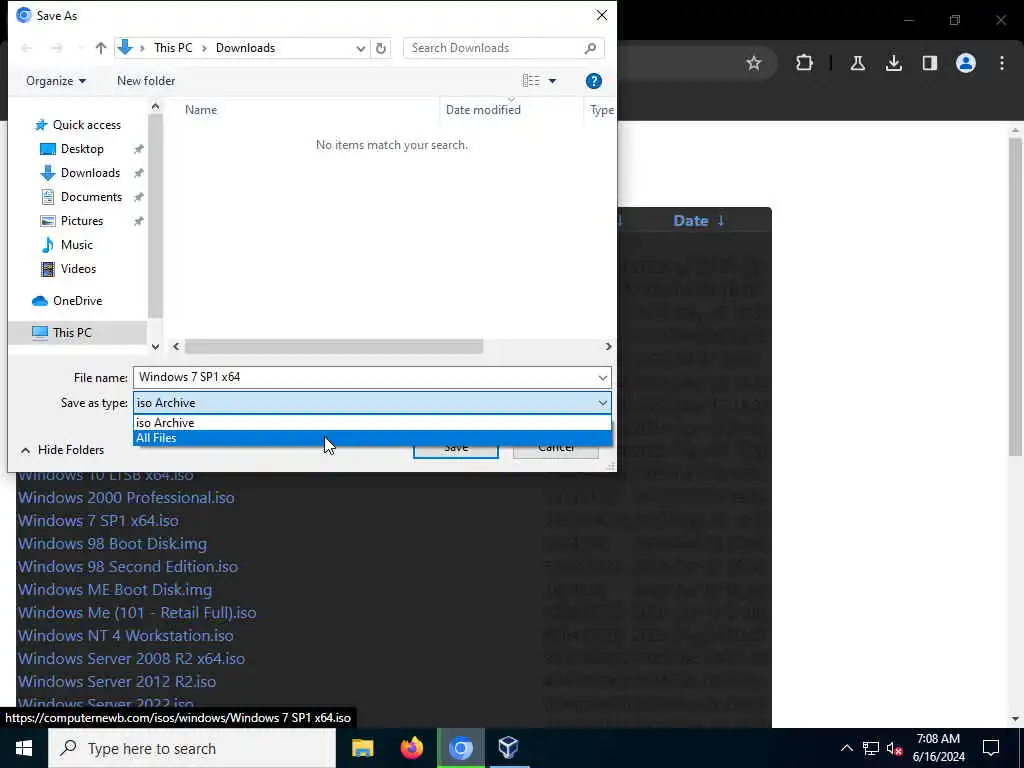The image size is (1024, 768).
Task: Close the Save As dialog
Action: tap(601, 15)
